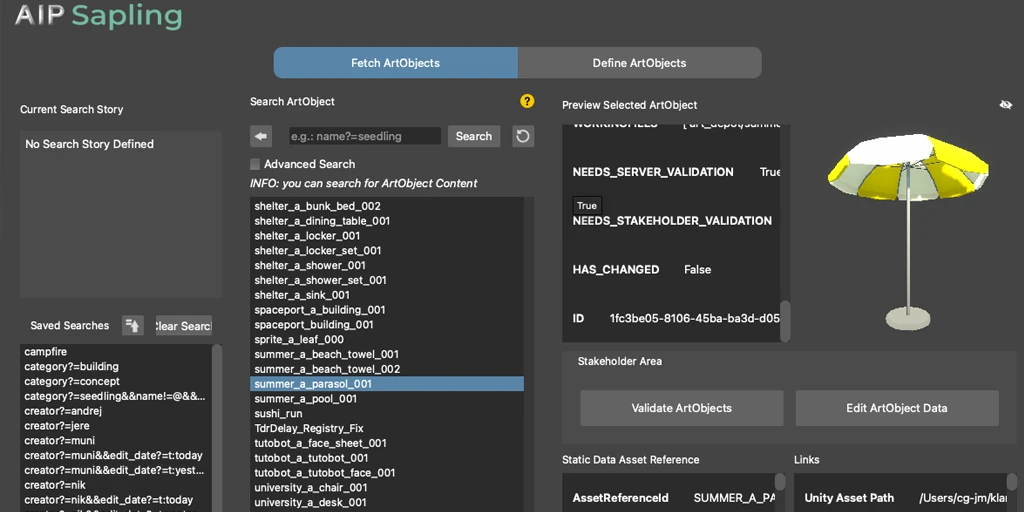Viewport: 1024px width, 512px height.
Task: Select summer_a_pool_001 in the list
Action: [387, 398]
